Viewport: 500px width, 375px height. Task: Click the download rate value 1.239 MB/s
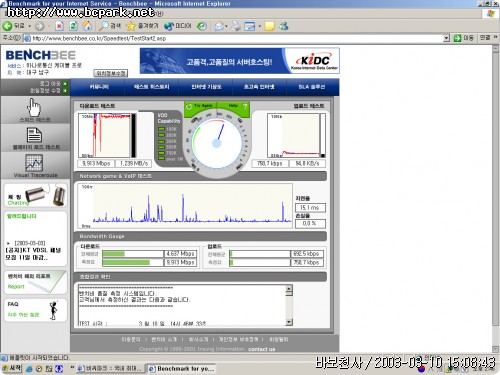134,163
